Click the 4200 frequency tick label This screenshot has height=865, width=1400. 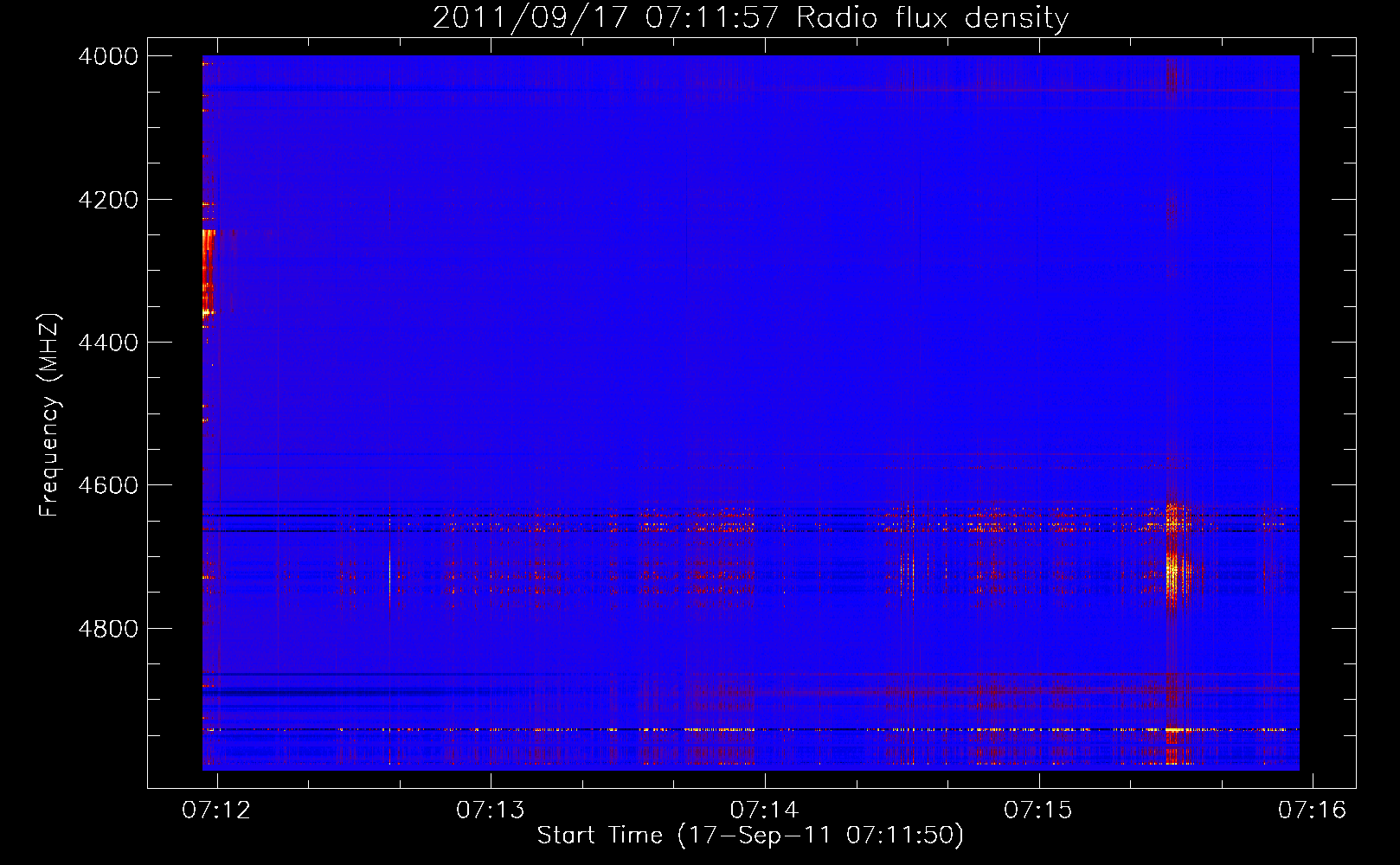tap(108, 200)
